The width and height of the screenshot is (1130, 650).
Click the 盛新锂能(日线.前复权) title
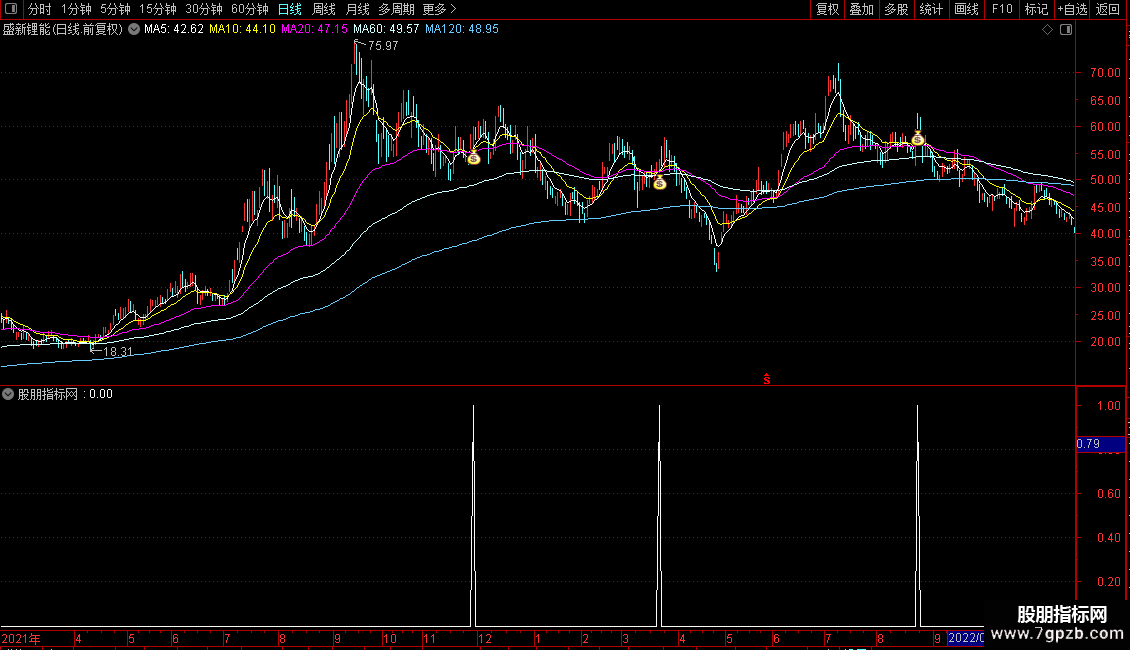click(x=63, y=29)
